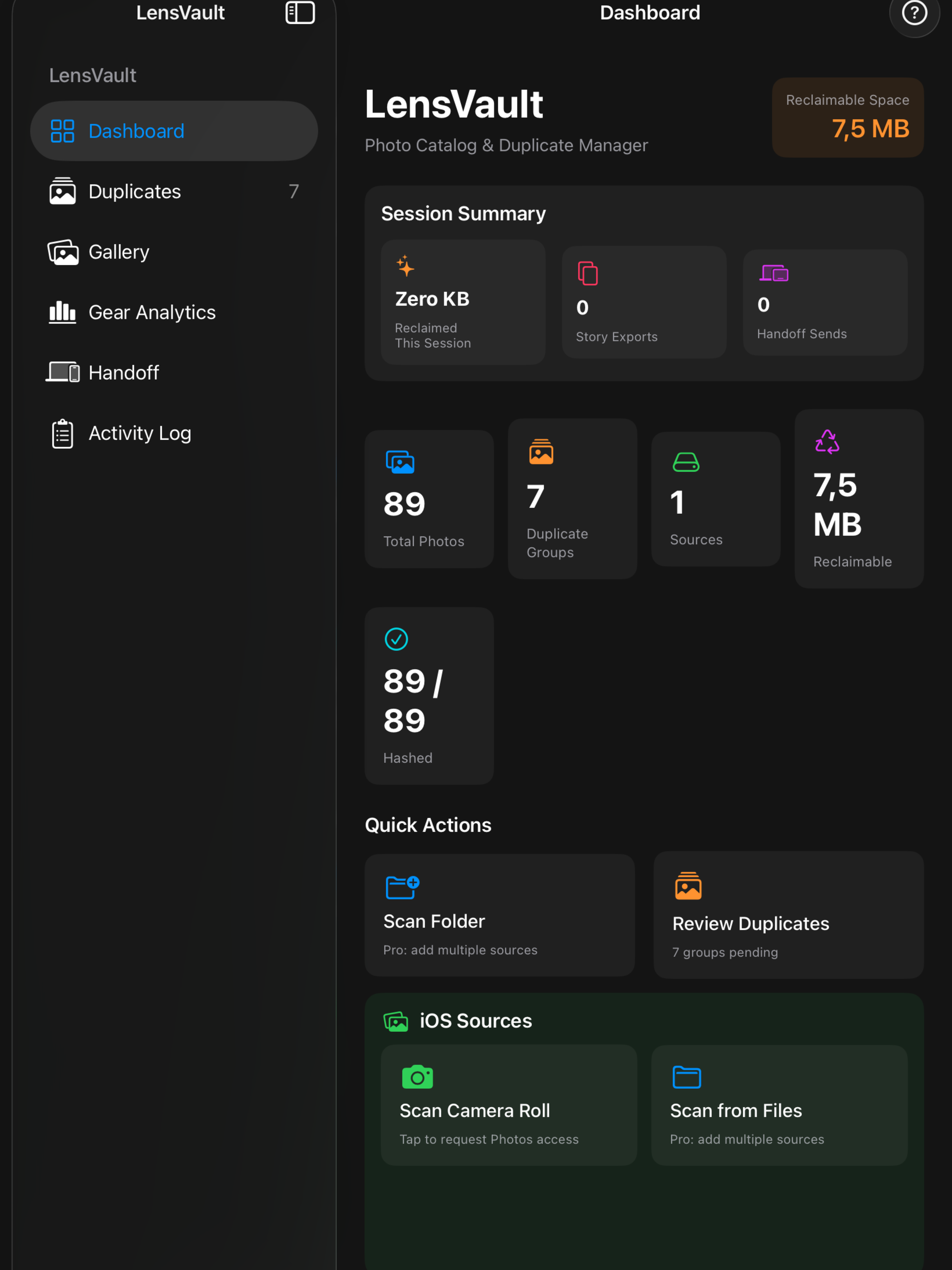Click the purple recycle icon above Reclaimable

[827, 442]
